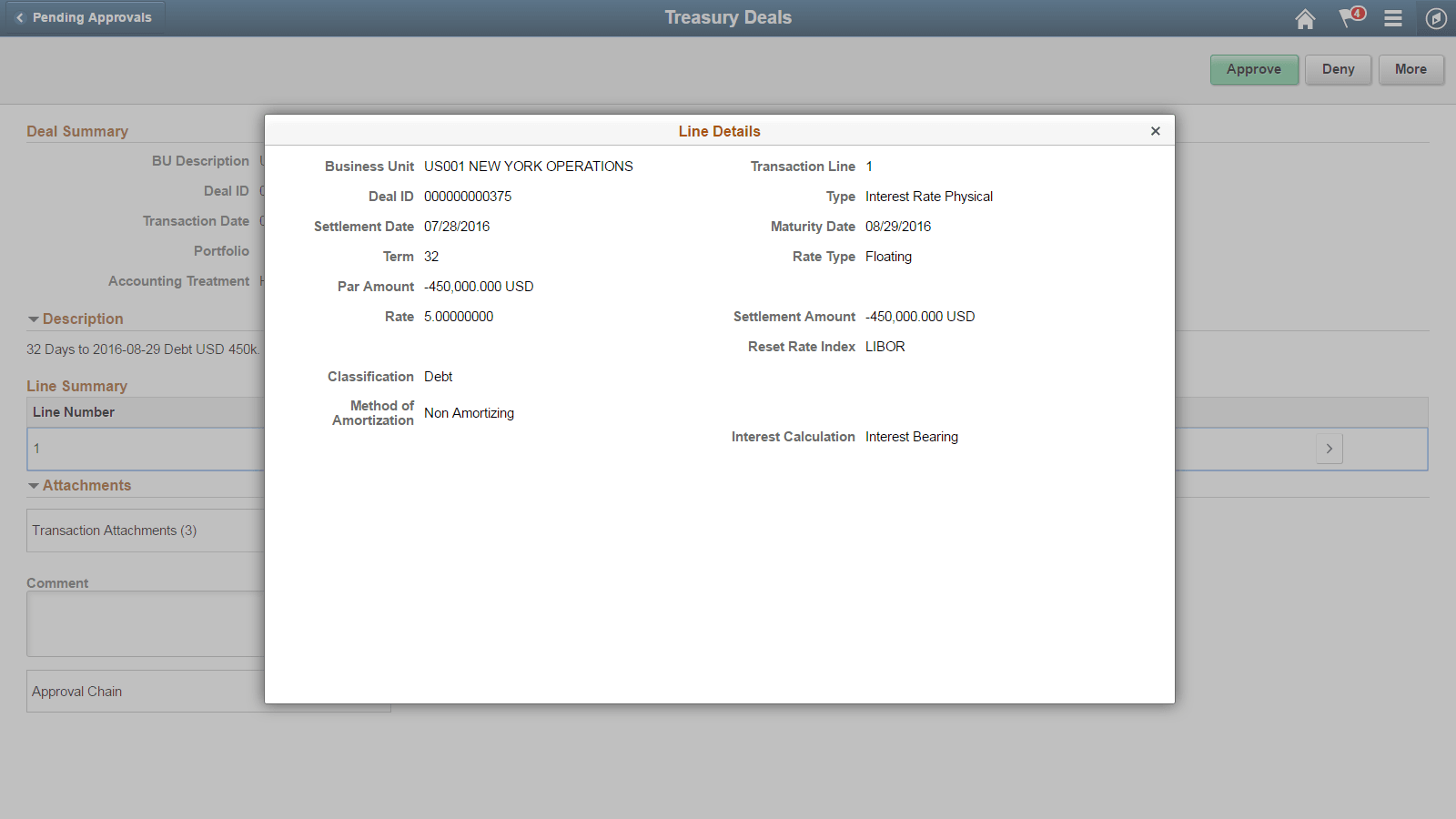Close the Line Details dialog
1456x819 pixels.
click(1155, 130)
